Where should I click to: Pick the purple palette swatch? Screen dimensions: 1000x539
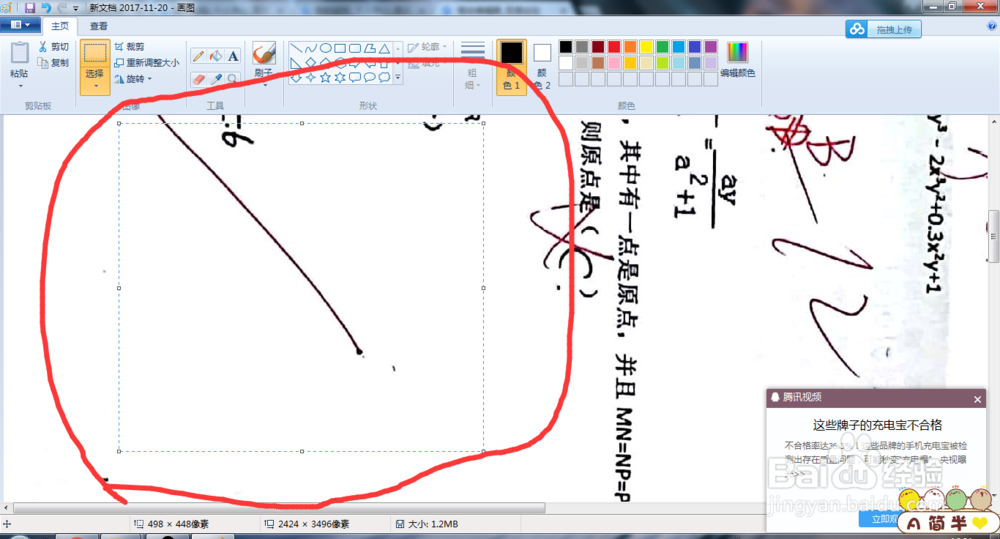(710, 47)
